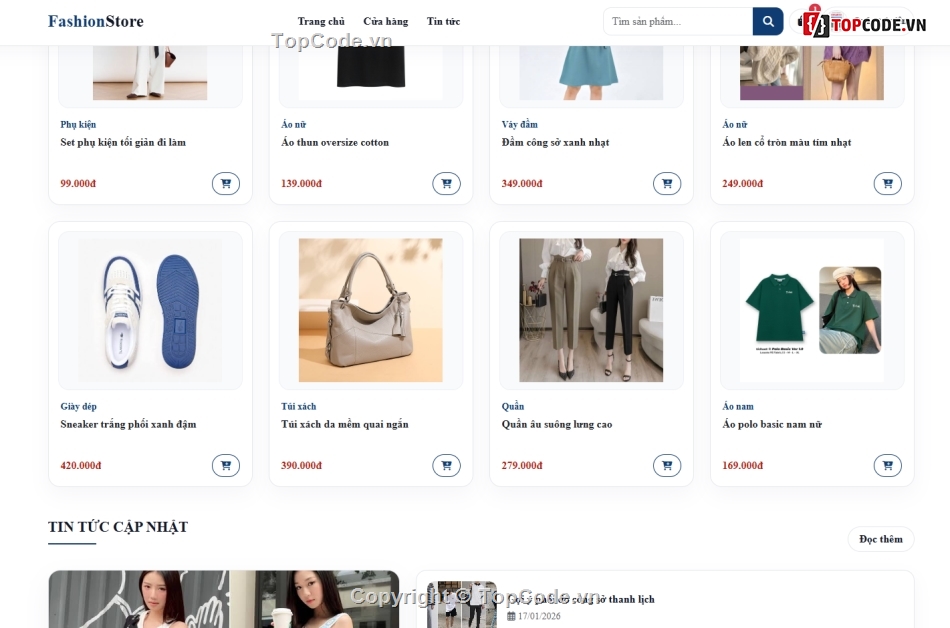Go to FashionStore logo home link
The width and height of the screenshot is (950, 628).
click(x=96, y=21)
